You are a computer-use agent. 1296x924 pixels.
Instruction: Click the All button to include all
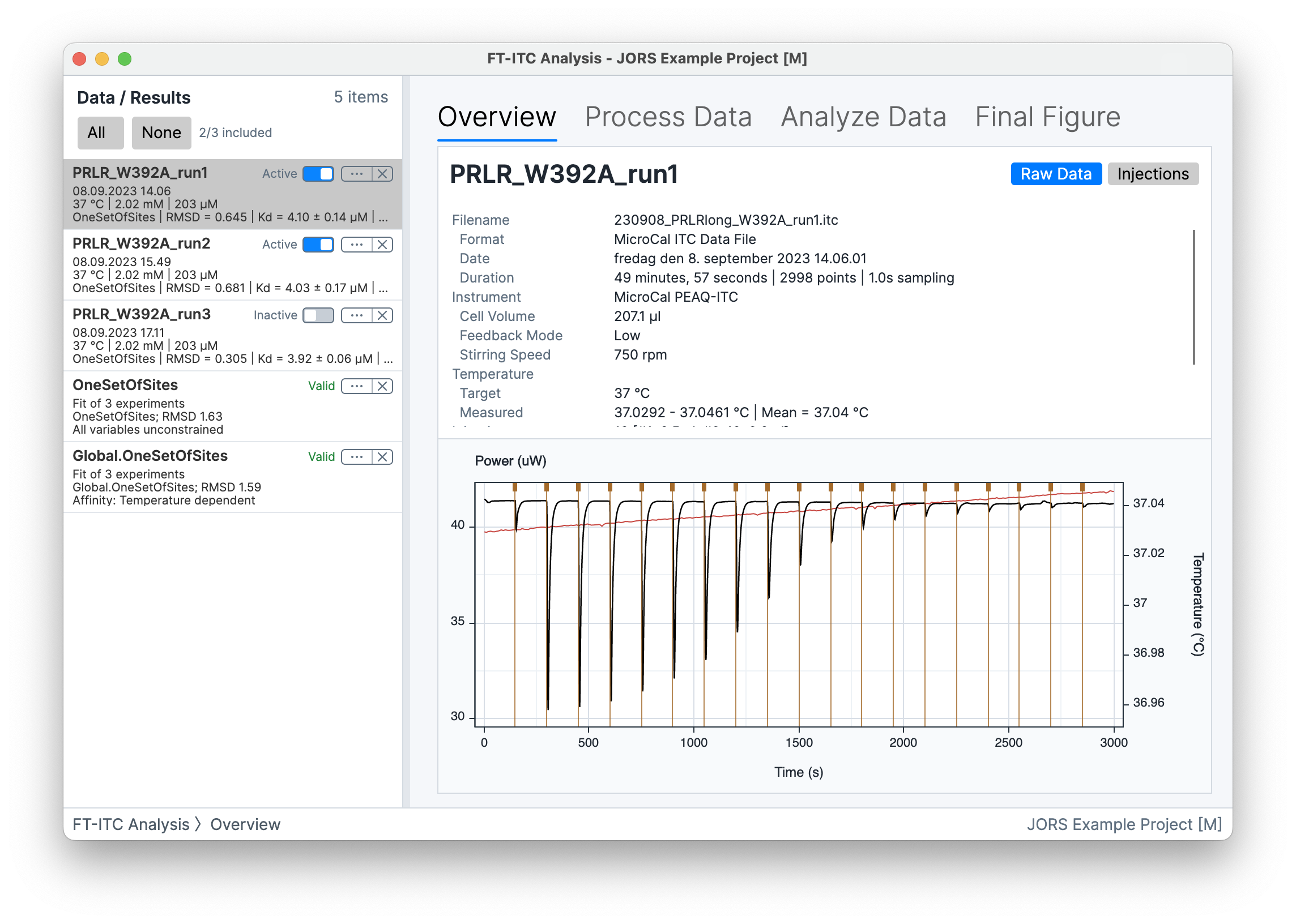click(x=100, y=133)
